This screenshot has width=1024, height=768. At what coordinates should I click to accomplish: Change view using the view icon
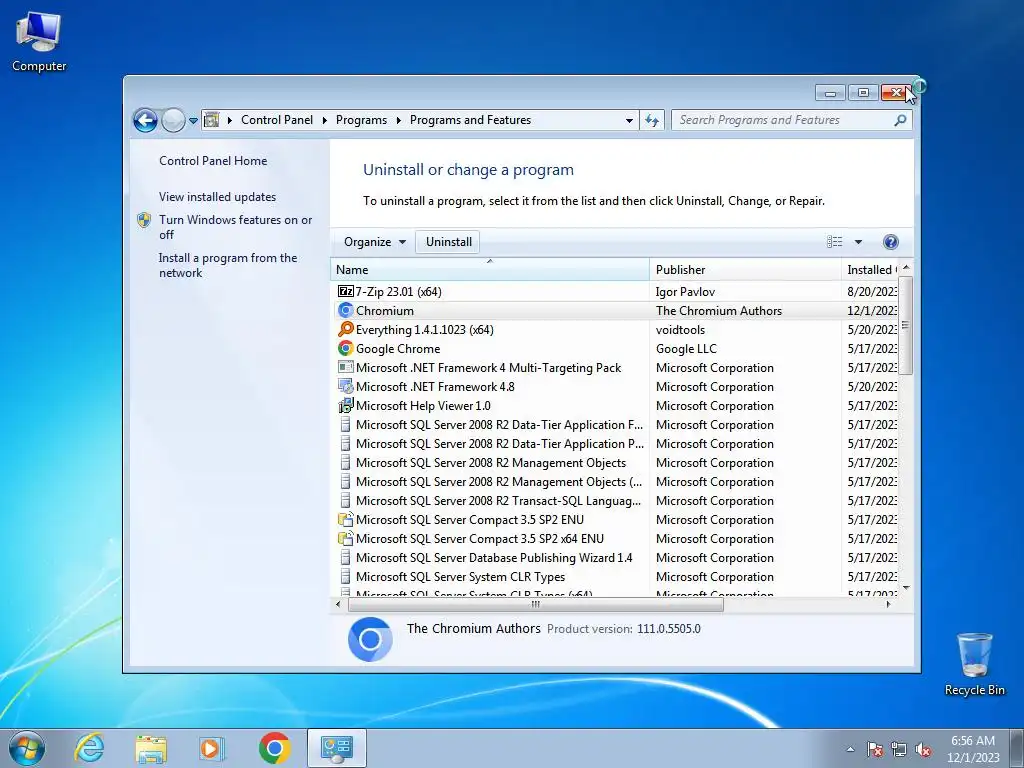[x=835, y=242]
